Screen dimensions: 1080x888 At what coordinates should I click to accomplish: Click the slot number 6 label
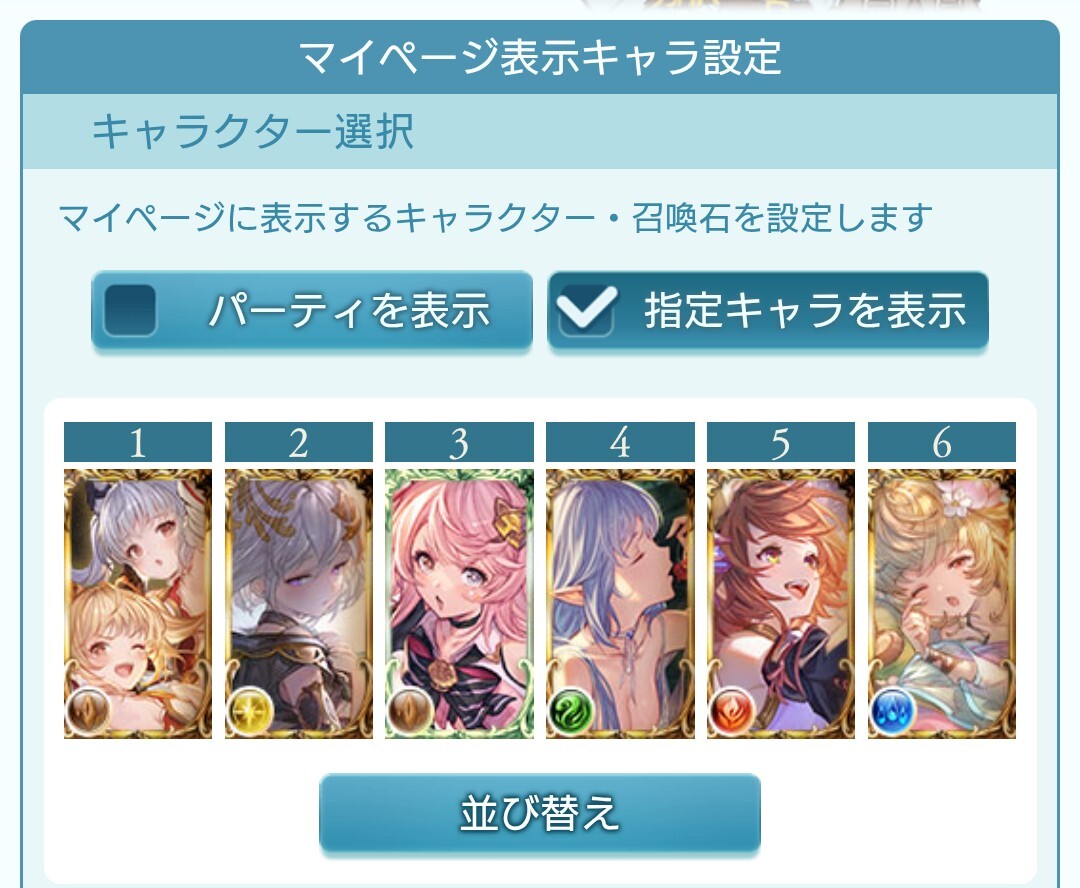click(942, 442)
